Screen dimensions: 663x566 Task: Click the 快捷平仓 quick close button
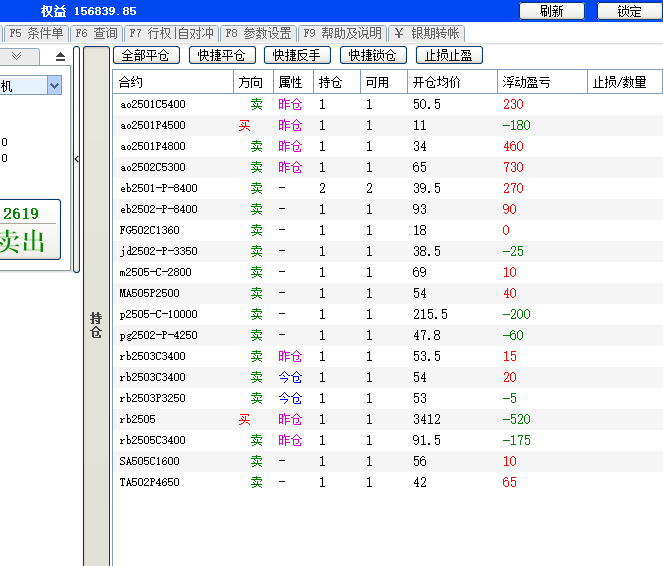(222, 55)
